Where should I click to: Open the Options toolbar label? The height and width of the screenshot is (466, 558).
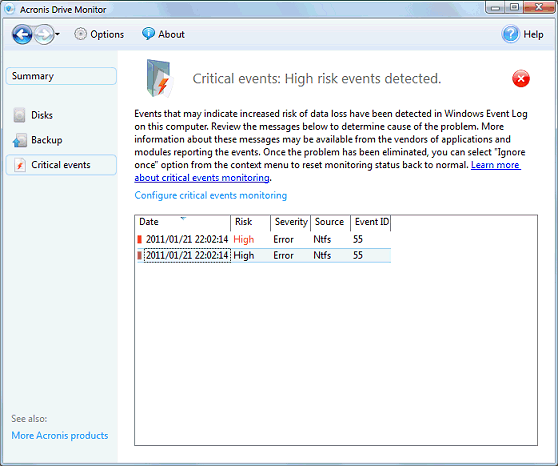[107, 35]
